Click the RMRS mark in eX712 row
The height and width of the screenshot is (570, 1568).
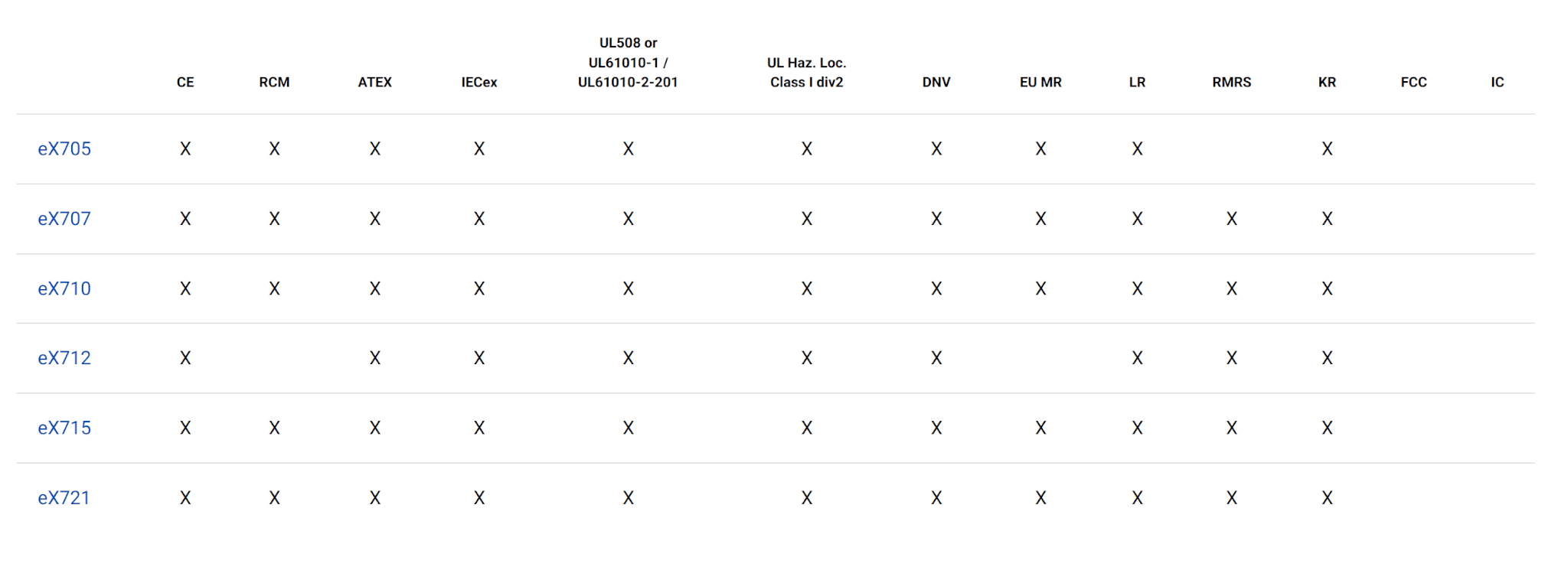1231,358
